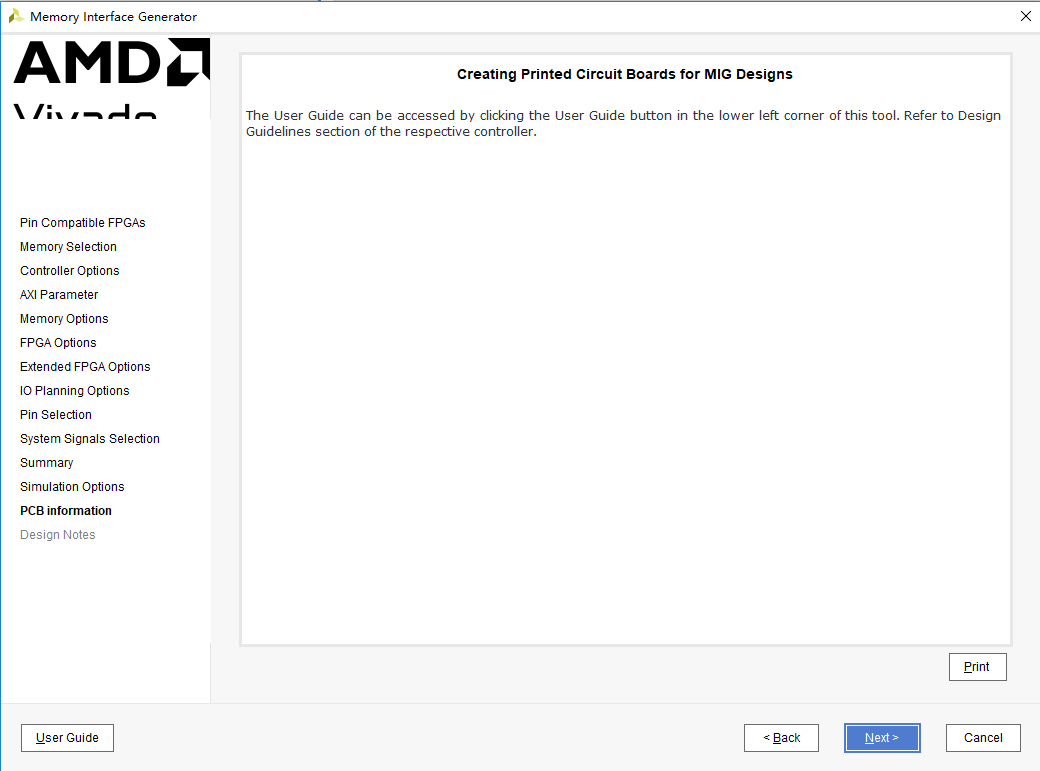Close the Memory Interface Generator window
This screenshot has width=1040, height=771.
tap(1025, 16)
